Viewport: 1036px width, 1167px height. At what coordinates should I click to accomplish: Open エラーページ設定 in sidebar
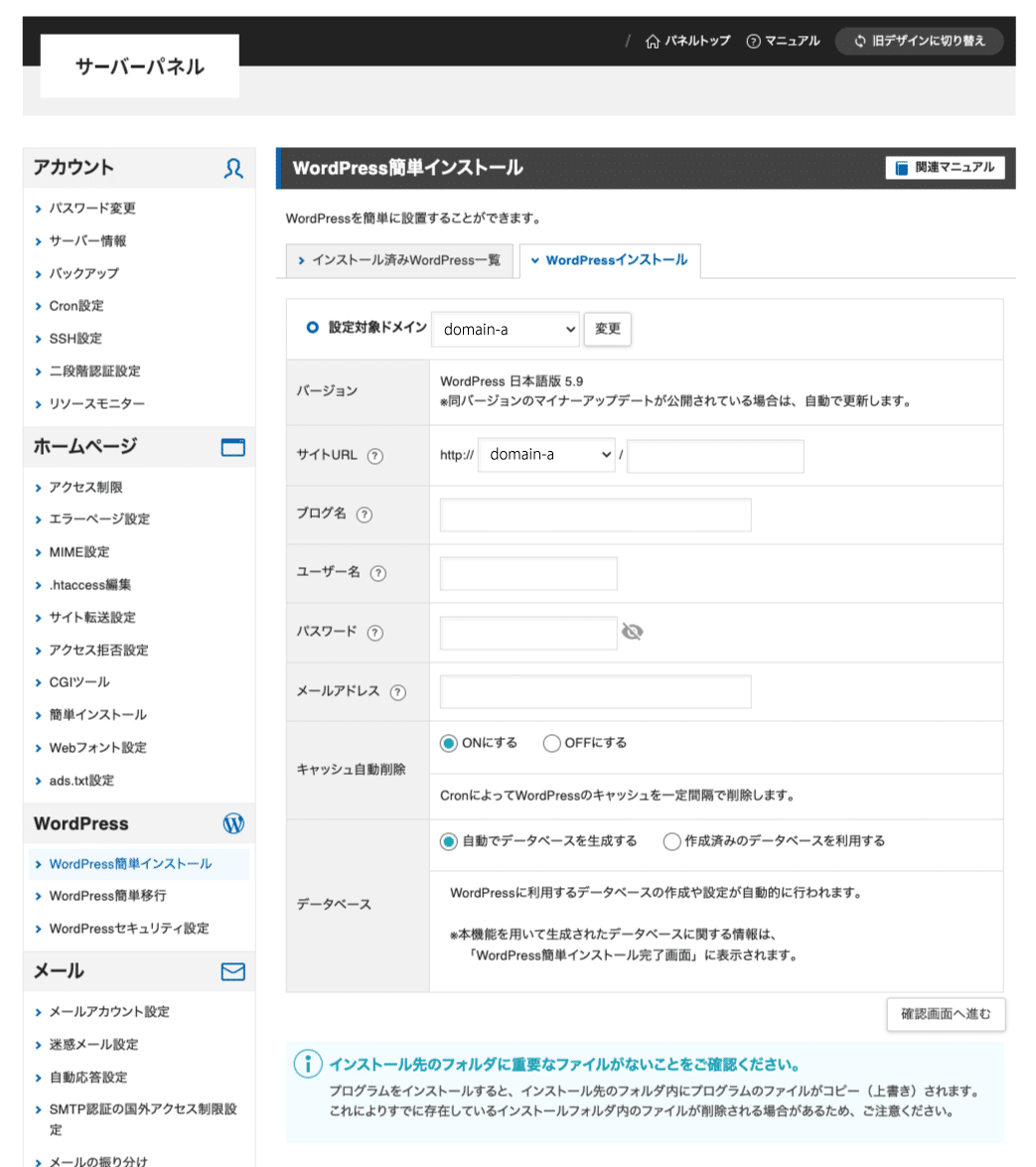coord(99,519)
